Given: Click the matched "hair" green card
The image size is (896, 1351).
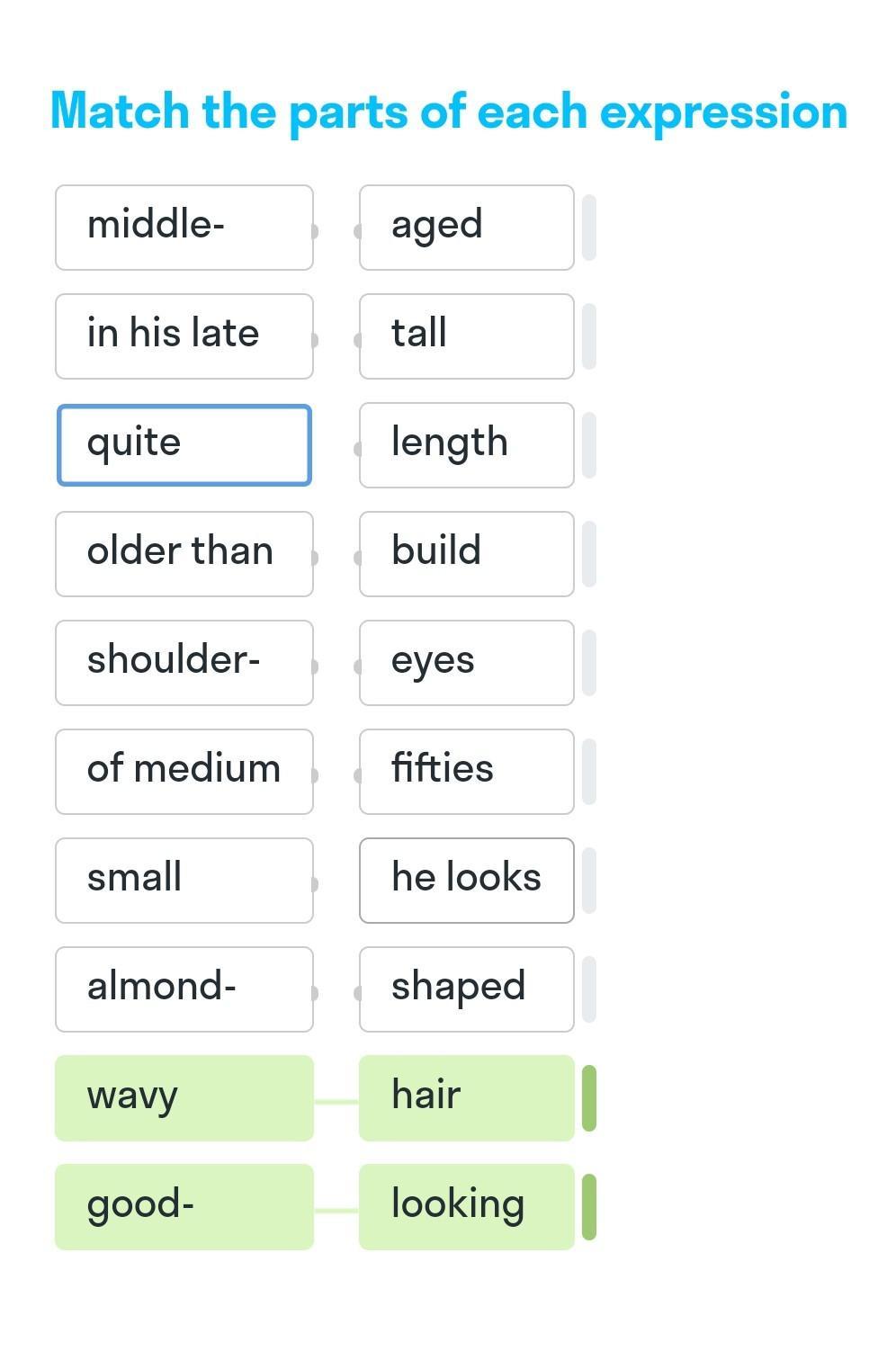Looking at the screenshot, I should (467, 1098).
